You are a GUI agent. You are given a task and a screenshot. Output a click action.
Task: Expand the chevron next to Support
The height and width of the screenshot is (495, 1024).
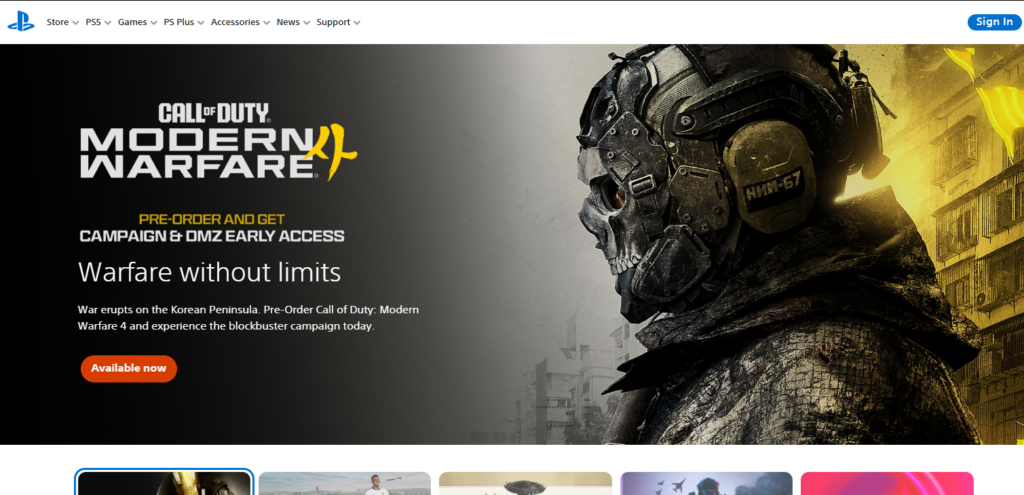pyautogui.click(x=357, y=23)
